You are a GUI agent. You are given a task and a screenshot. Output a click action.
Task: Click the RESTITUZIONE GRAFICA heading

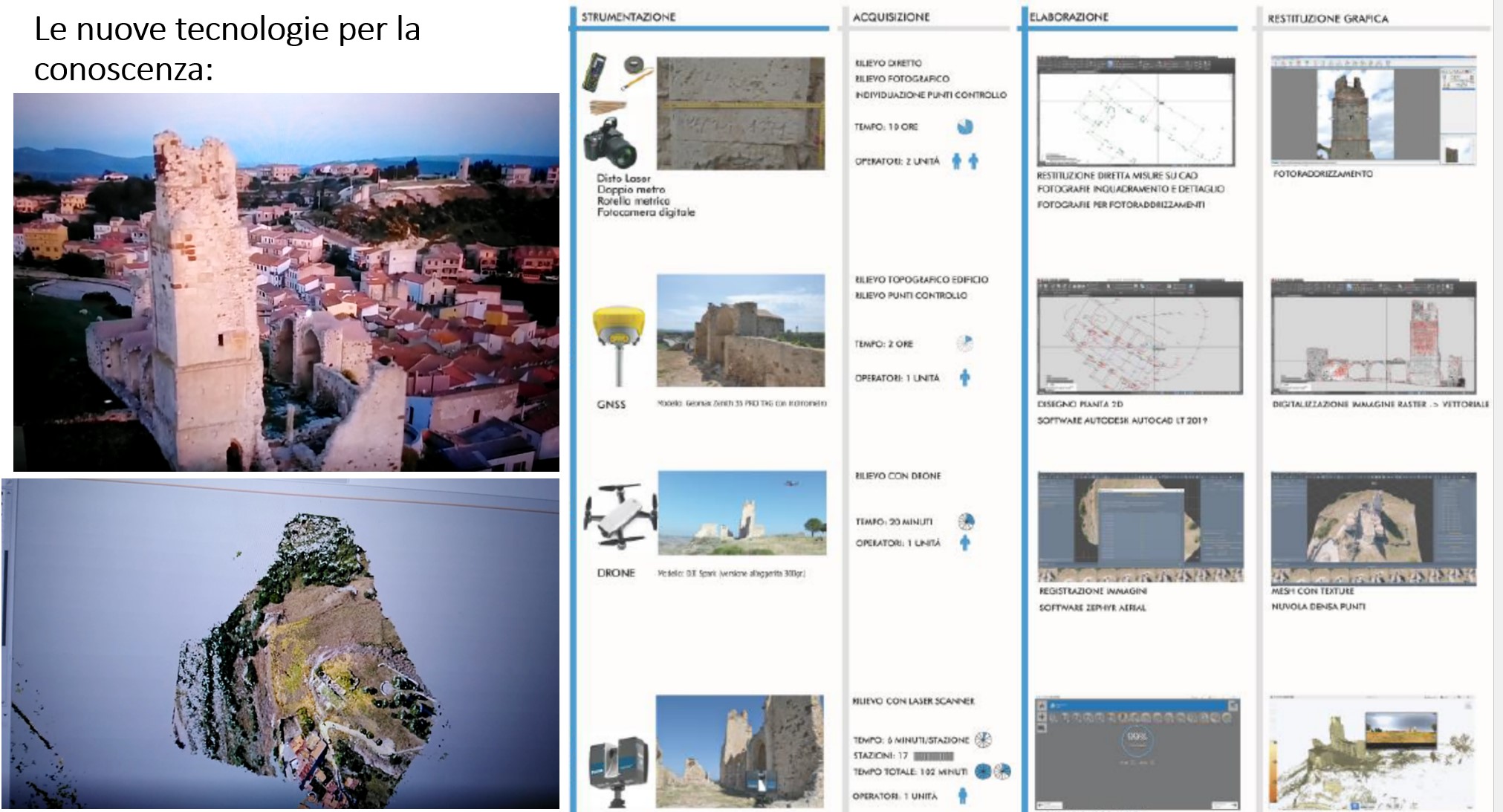point(1327,19)
